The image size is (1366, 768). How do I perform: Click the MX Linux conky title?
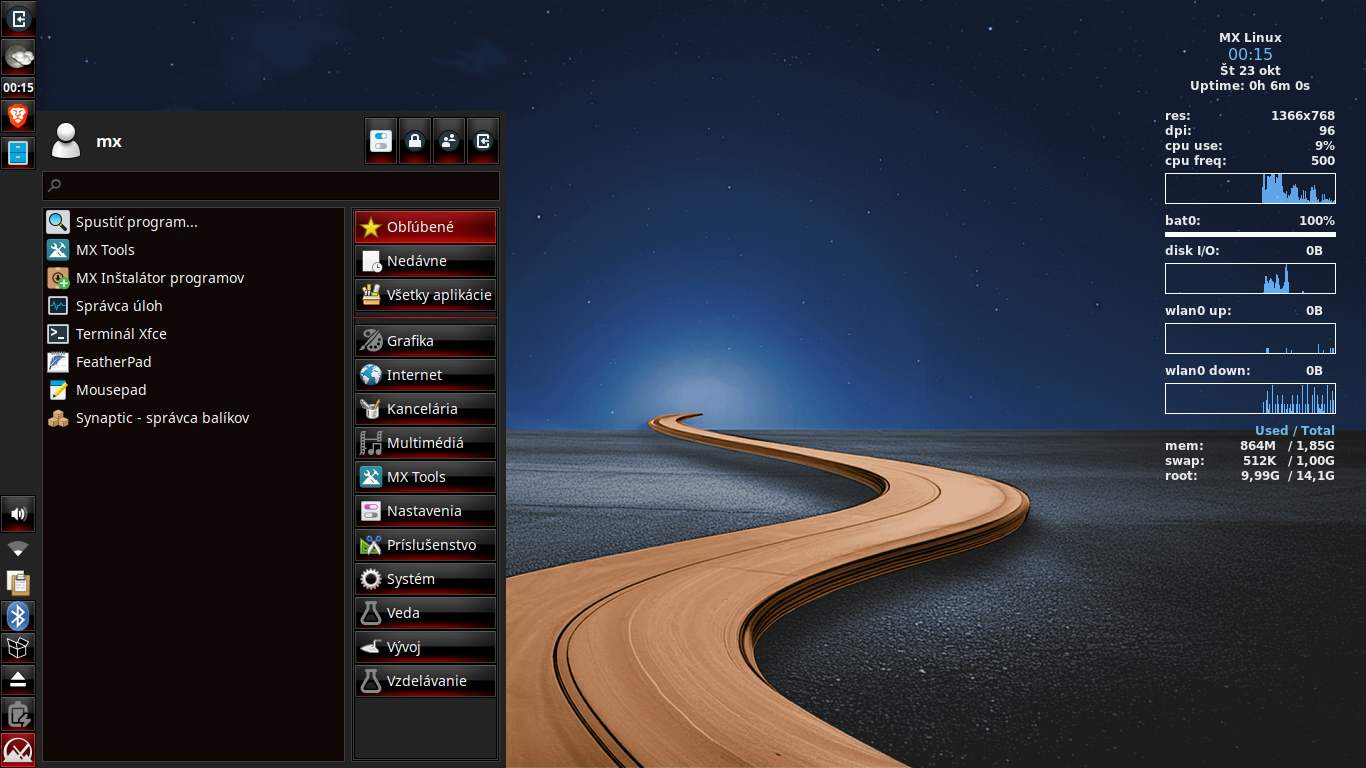click(1250, 38)
